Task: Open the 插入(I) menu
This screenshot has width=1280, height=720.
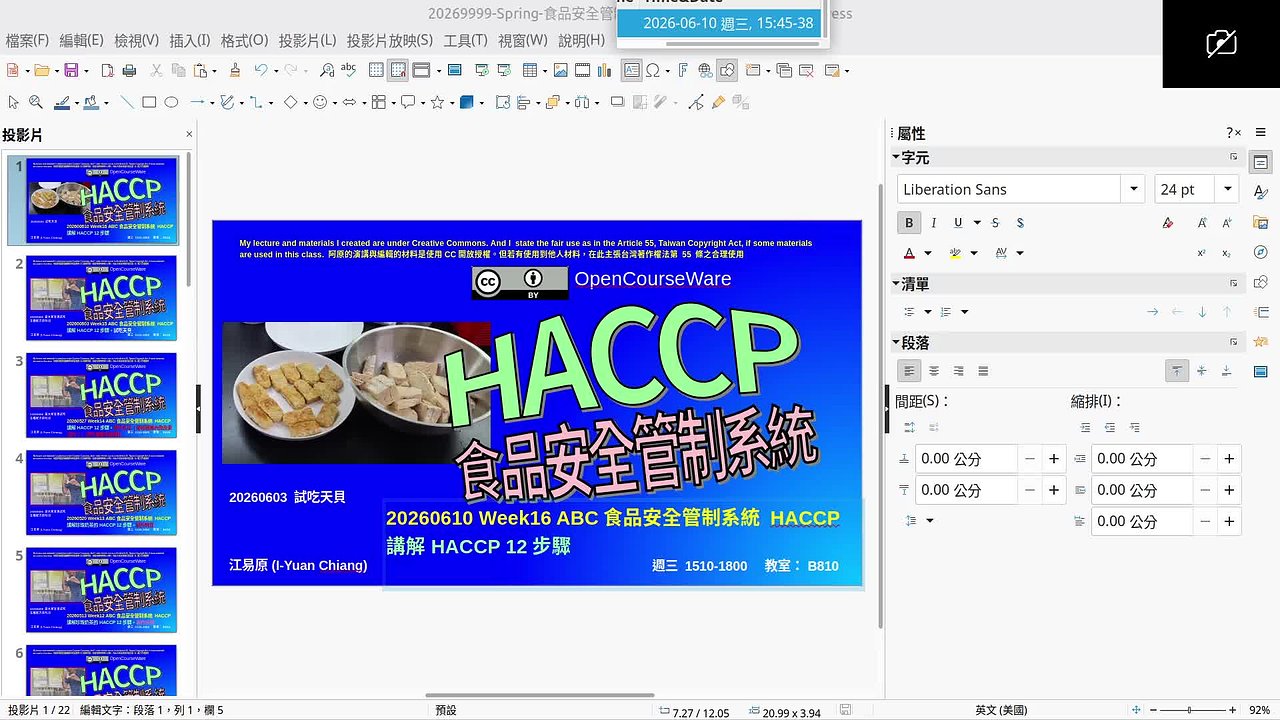Action: click(x=190, y=40)
